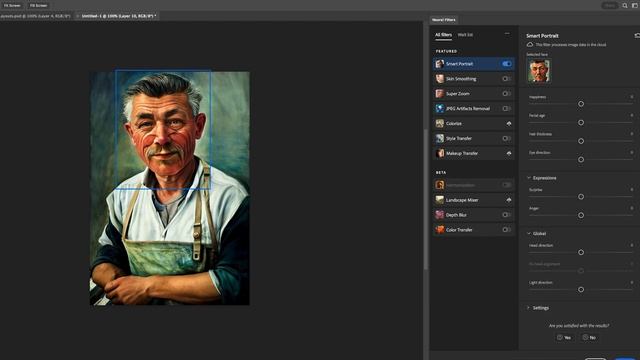The width and height of the screenshot is (640, 360).
Task: Collapse the Expressions section
Action: [529, 178]
